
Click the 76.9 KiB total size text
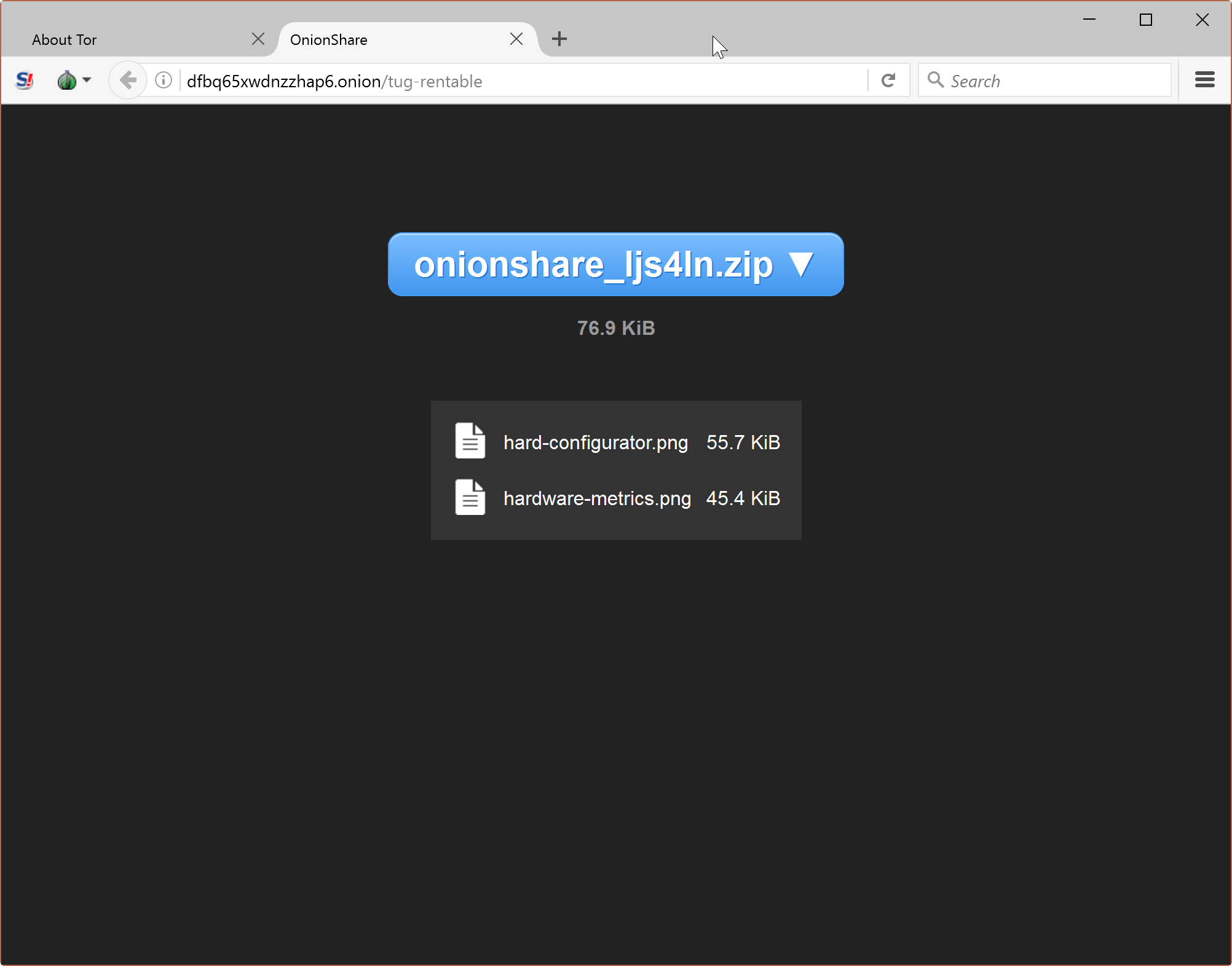(x=616, y=328)
